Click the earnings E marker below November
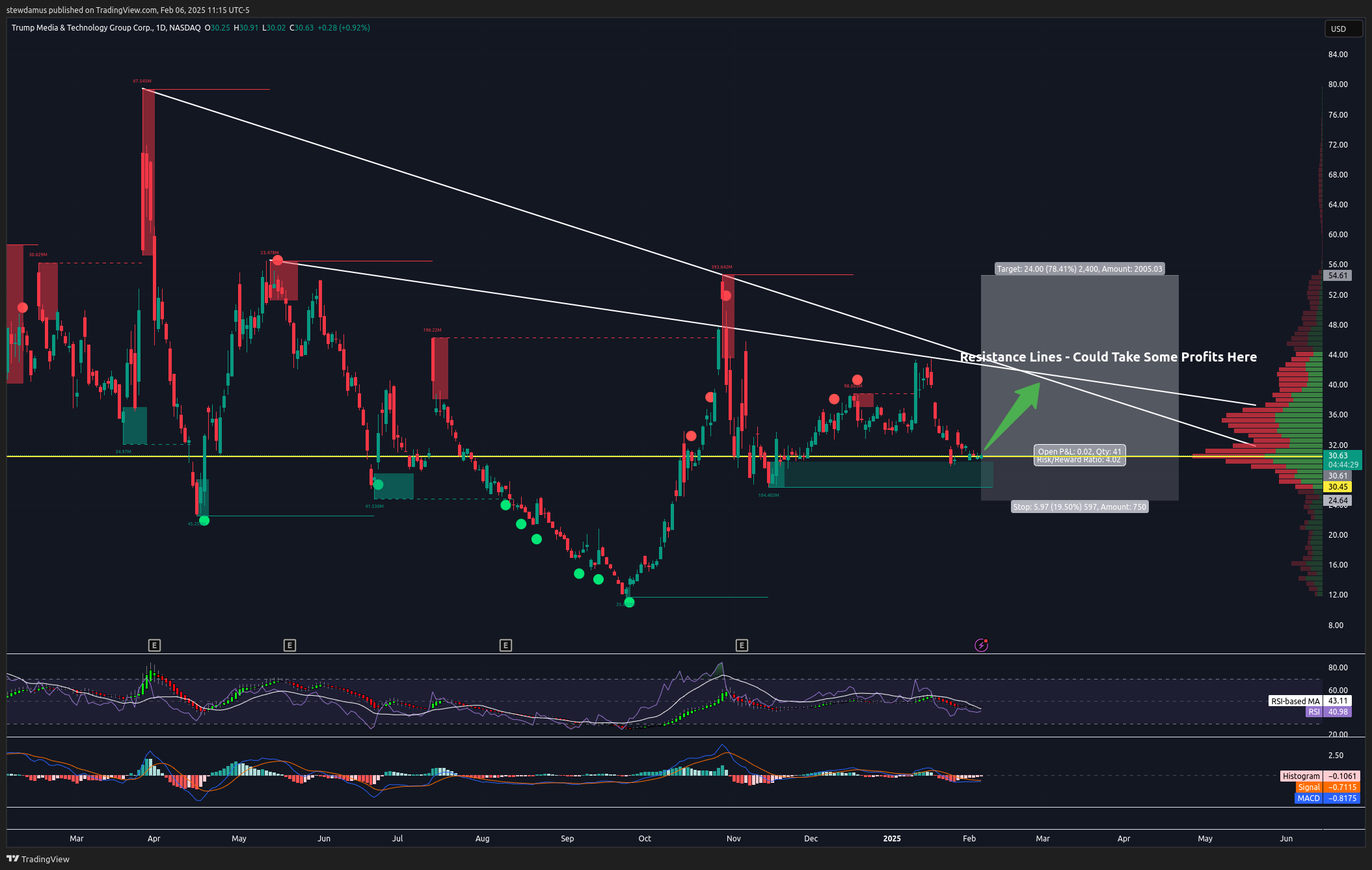1372x870 pixels. [742, 645]
